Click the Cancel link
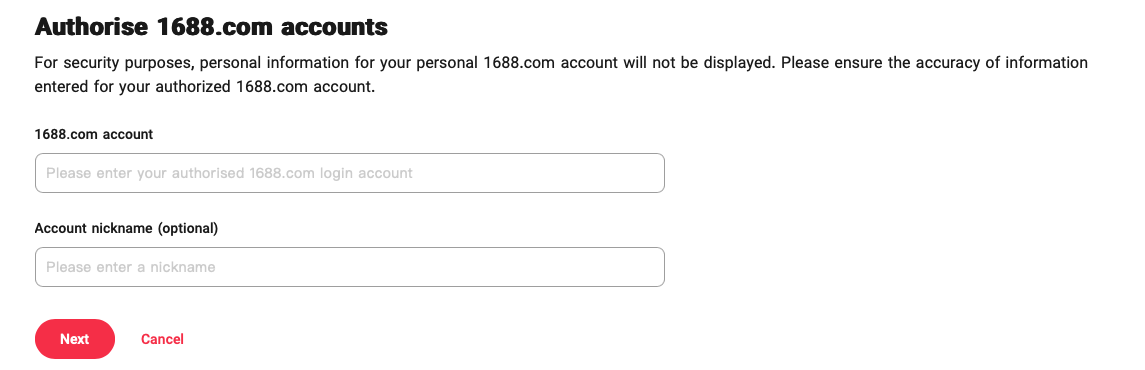The image size is (1145, 370). [162, 339]
